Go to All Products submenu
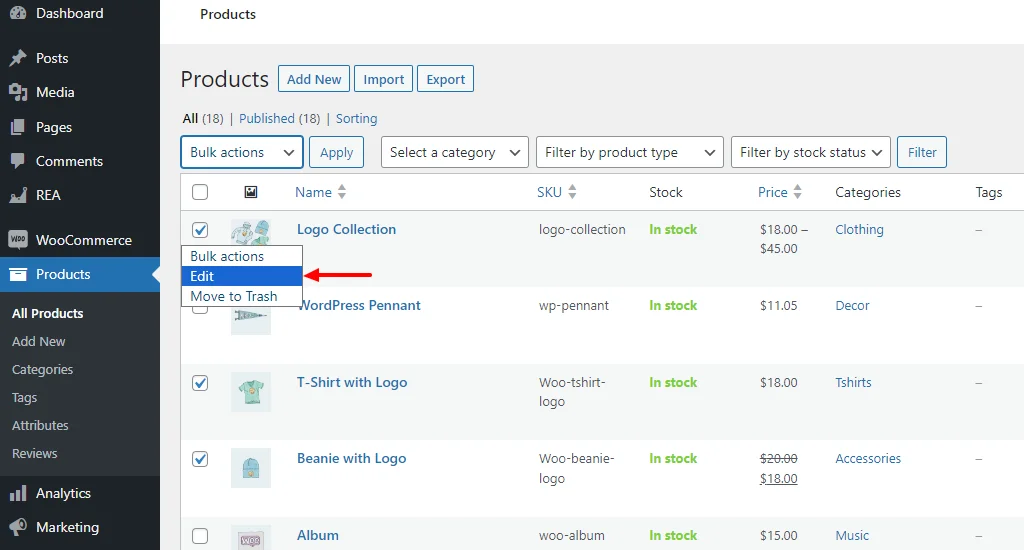Image resolution: width=1024 pixels, height=550 pixels. click(x=48, y=314)
